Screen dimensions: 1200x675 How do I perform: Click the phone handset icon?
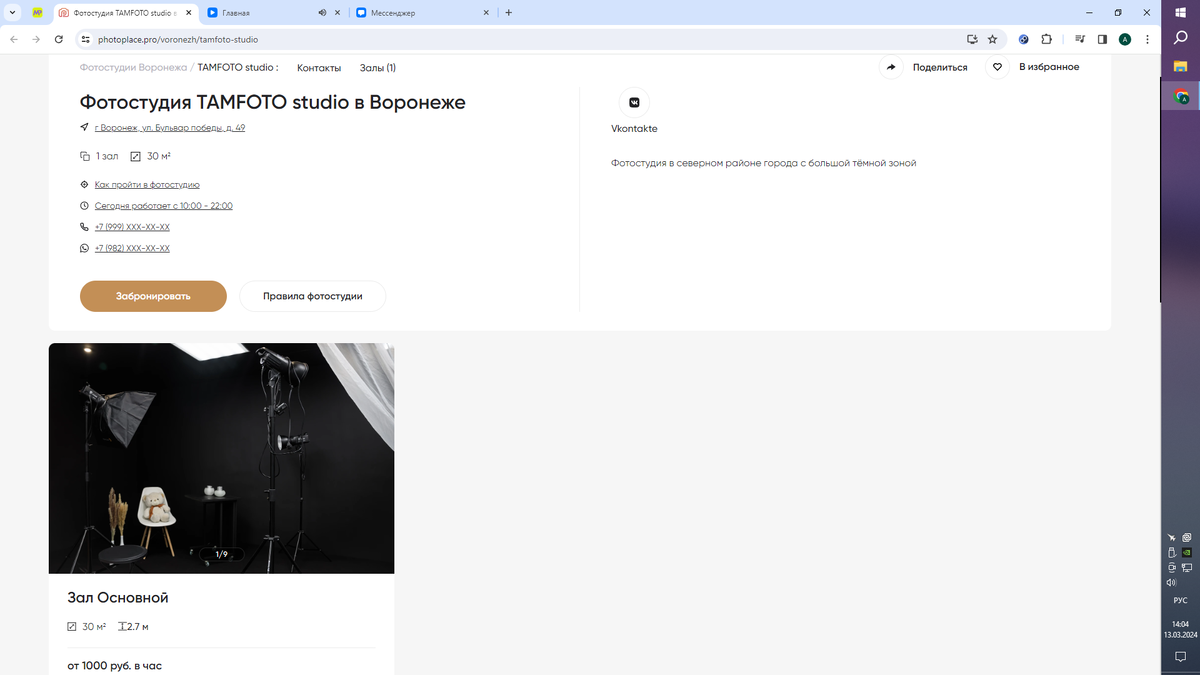pyautogui.click(x=85, y=227)
